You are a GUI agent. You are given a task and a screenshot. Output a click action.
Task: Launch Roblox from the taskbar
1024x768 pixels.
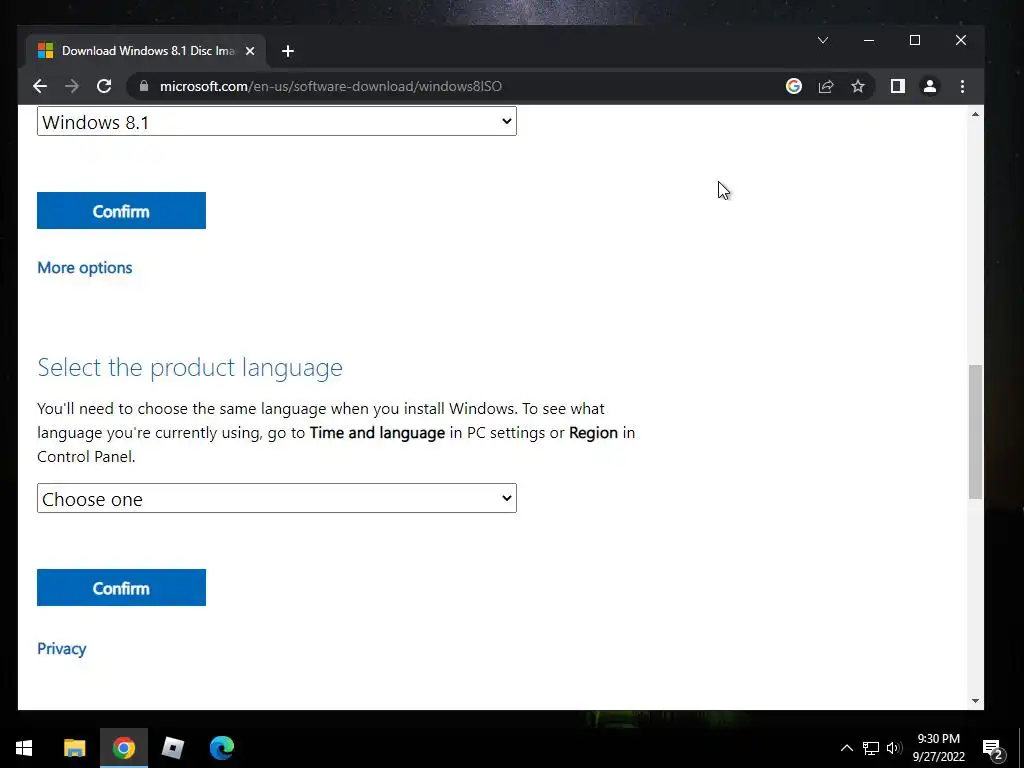point(172,748)
